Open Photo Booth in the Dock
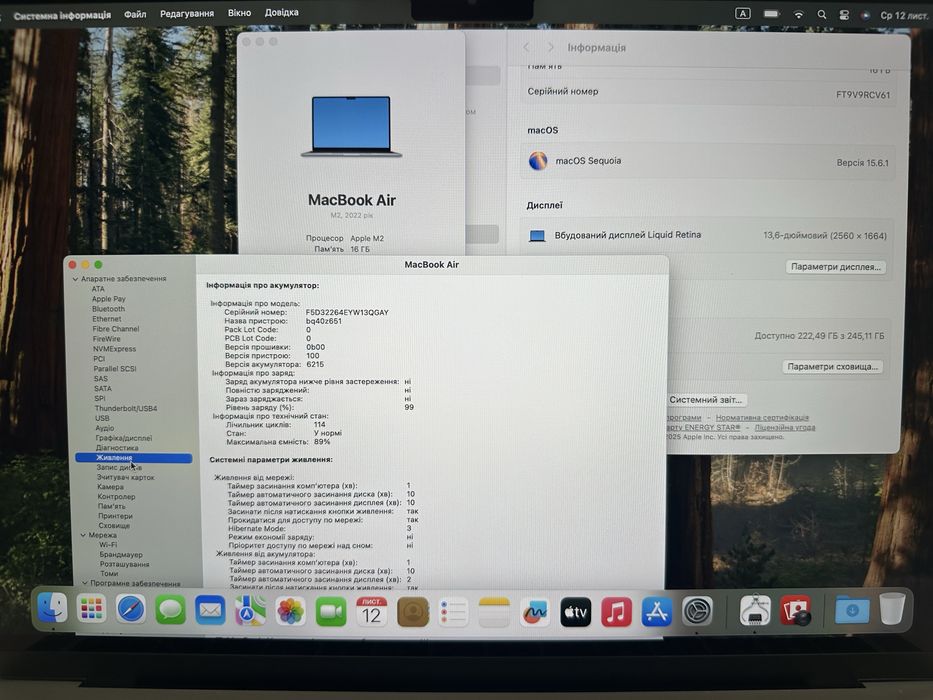933x700 pixels. pyautogui.click(x=796, y=610)
